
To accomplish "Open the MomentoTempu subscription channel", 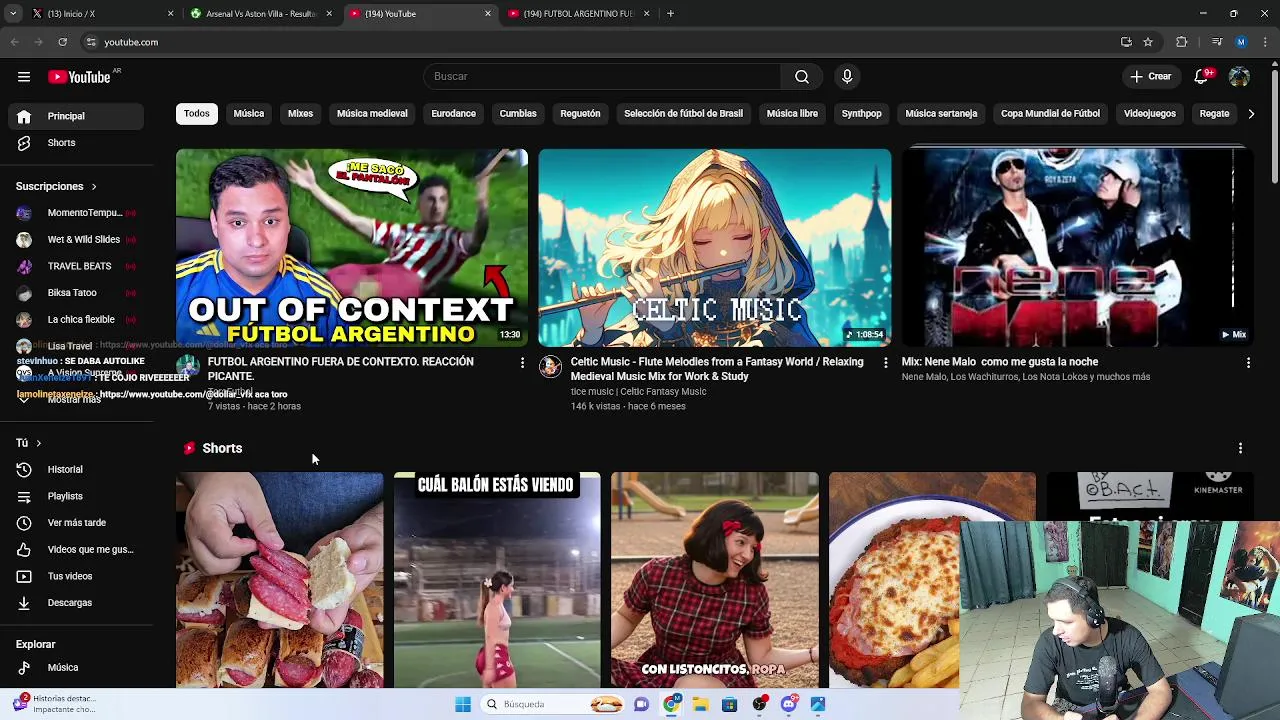I will [76, 213].
